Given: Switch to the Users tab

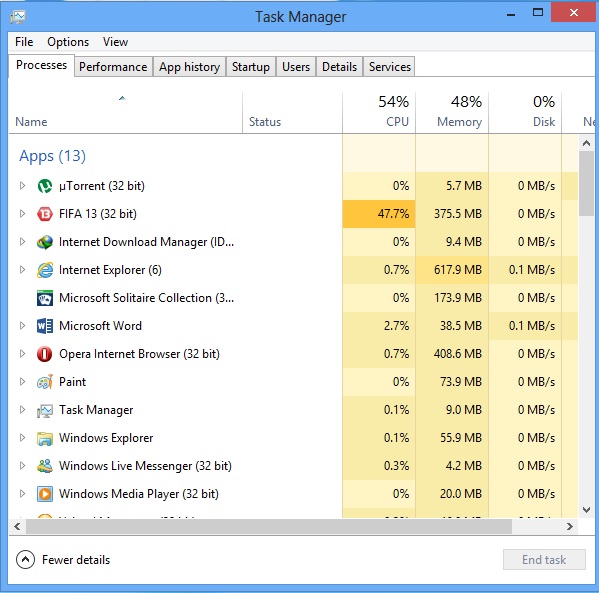Looking at the screenshot, I should (x=296, y=67).
